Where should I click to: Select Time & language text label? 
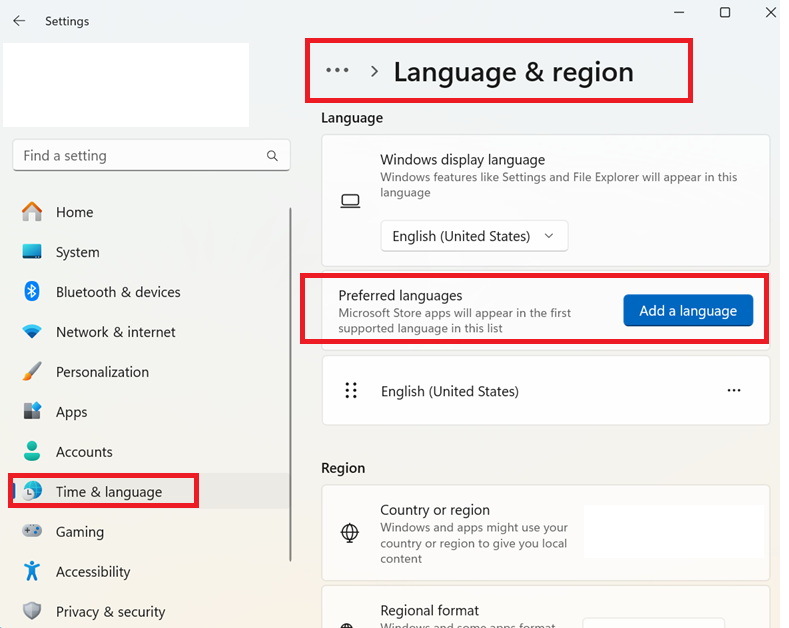coord(109,492)
